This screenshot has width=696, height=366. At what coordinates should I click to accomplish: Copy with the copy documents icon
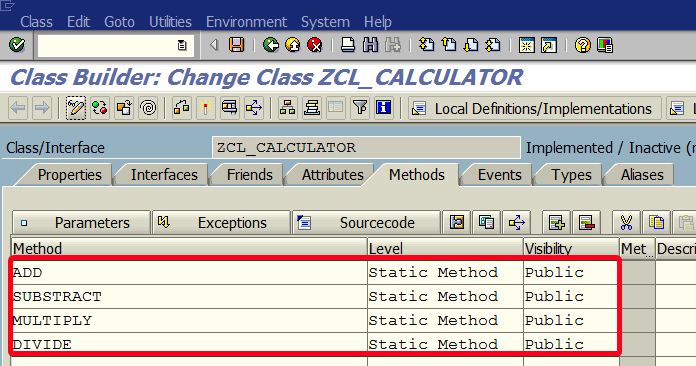(x=656, y=222)
